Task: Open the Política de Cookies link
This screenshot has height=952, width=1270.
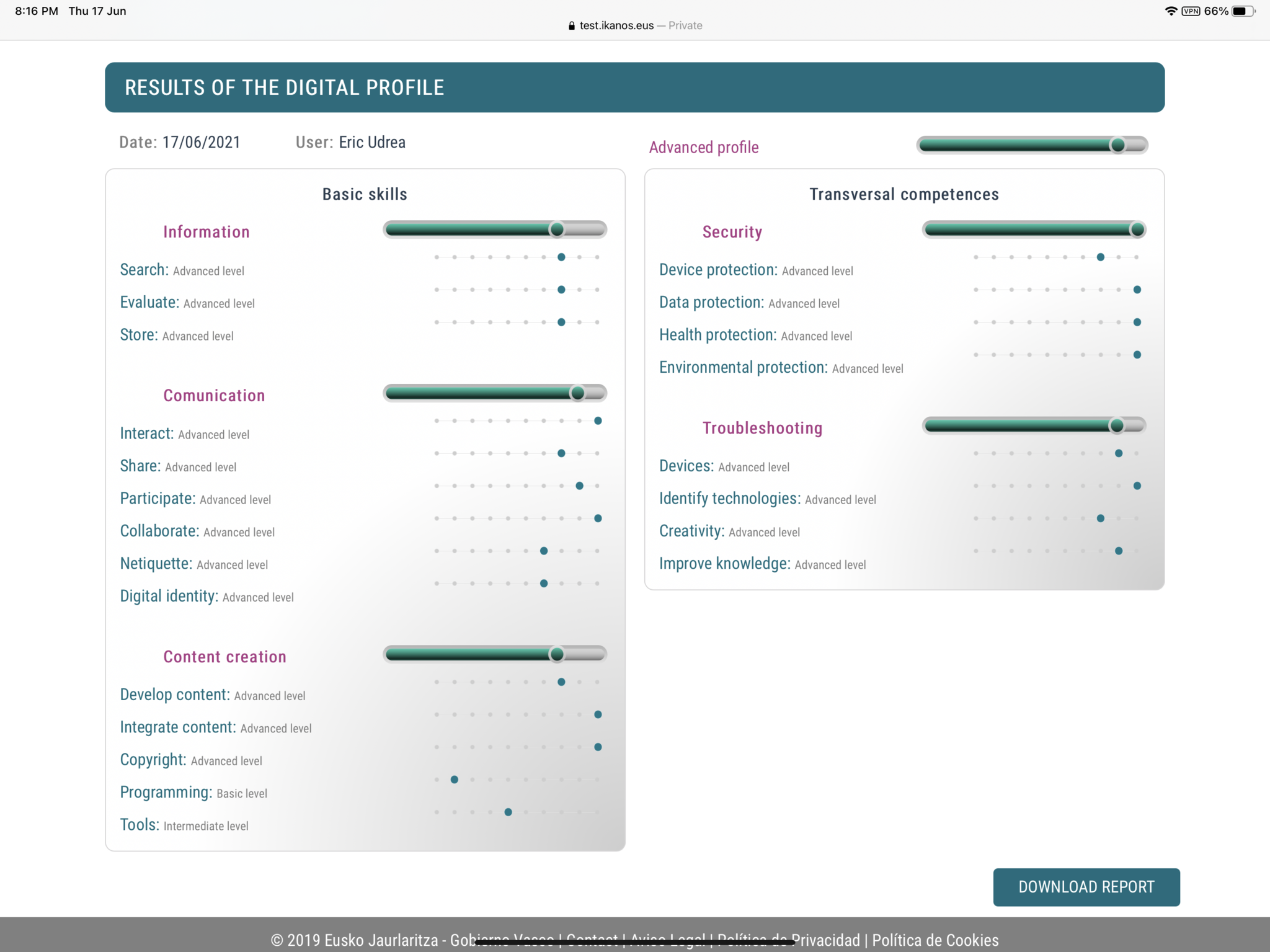Action: 935,940
